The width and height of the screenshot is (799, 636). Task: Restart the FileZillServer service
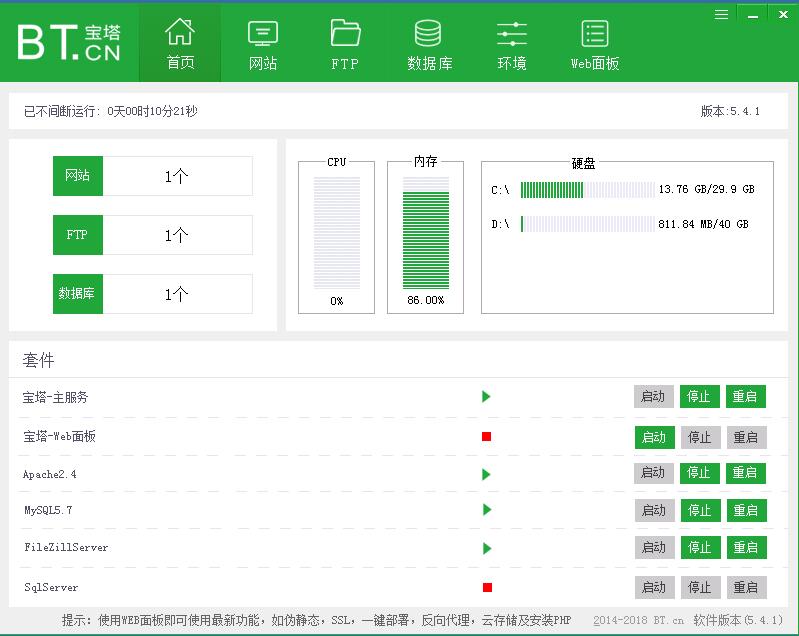click(x=747, y=548)
